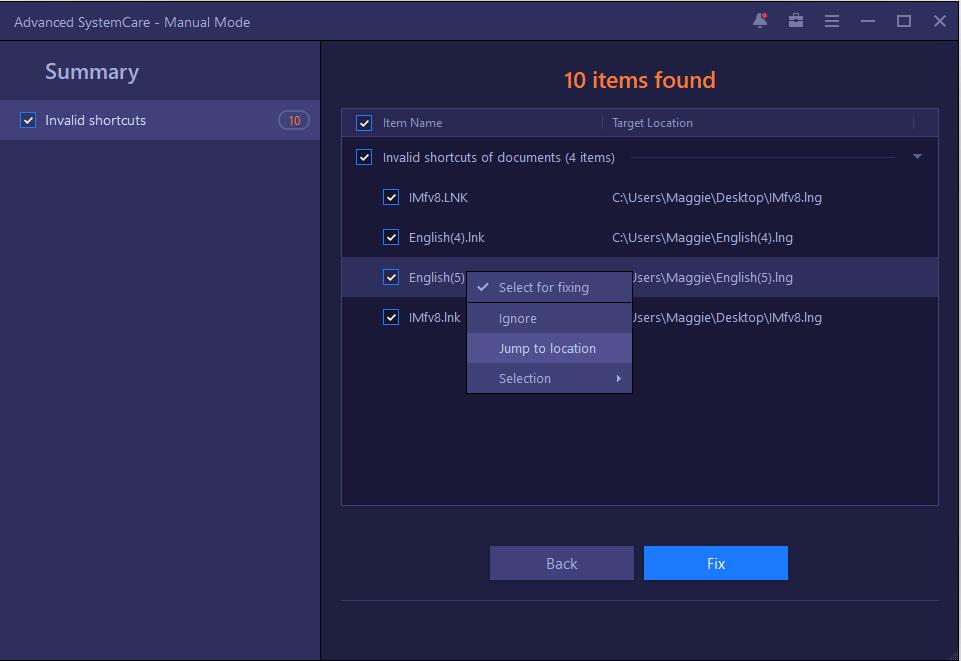Sort by the Item Name column header
Image resolution: width=961 pixels, height=661 pixels.
pos(412,123)
